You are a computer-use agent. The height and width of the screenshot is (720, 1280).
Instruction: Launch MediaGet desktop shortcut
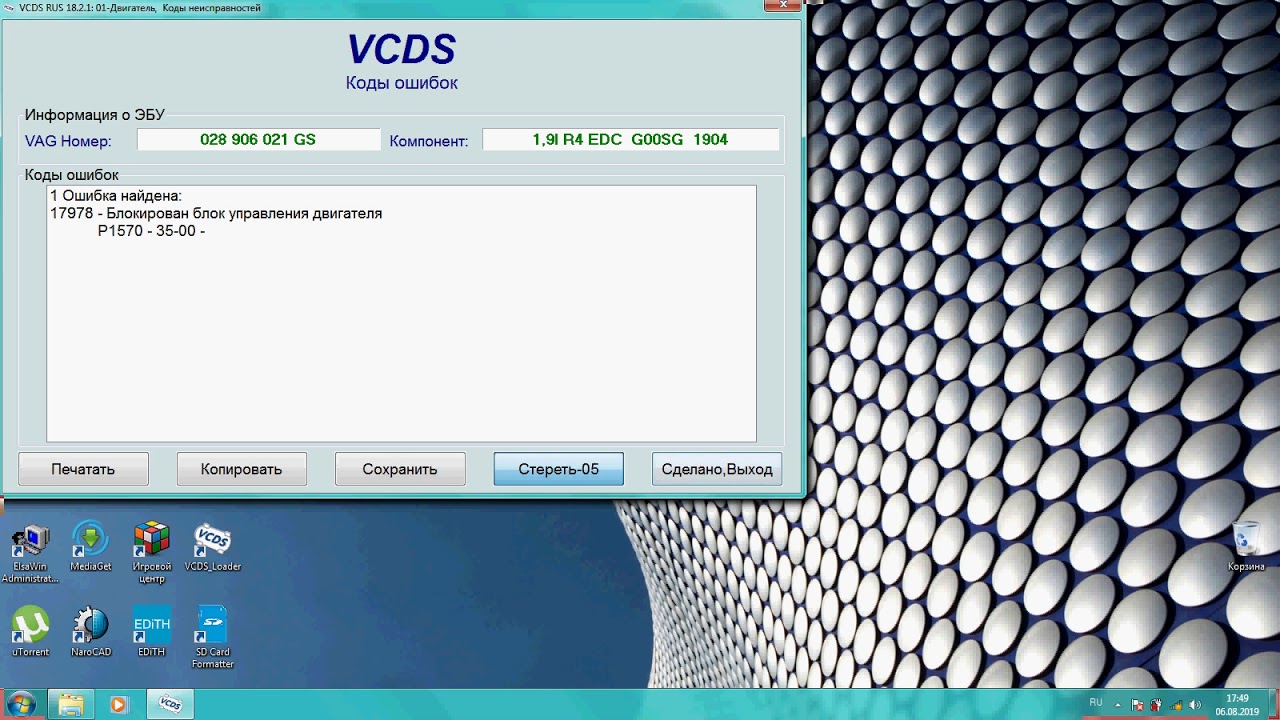[91, 547]
